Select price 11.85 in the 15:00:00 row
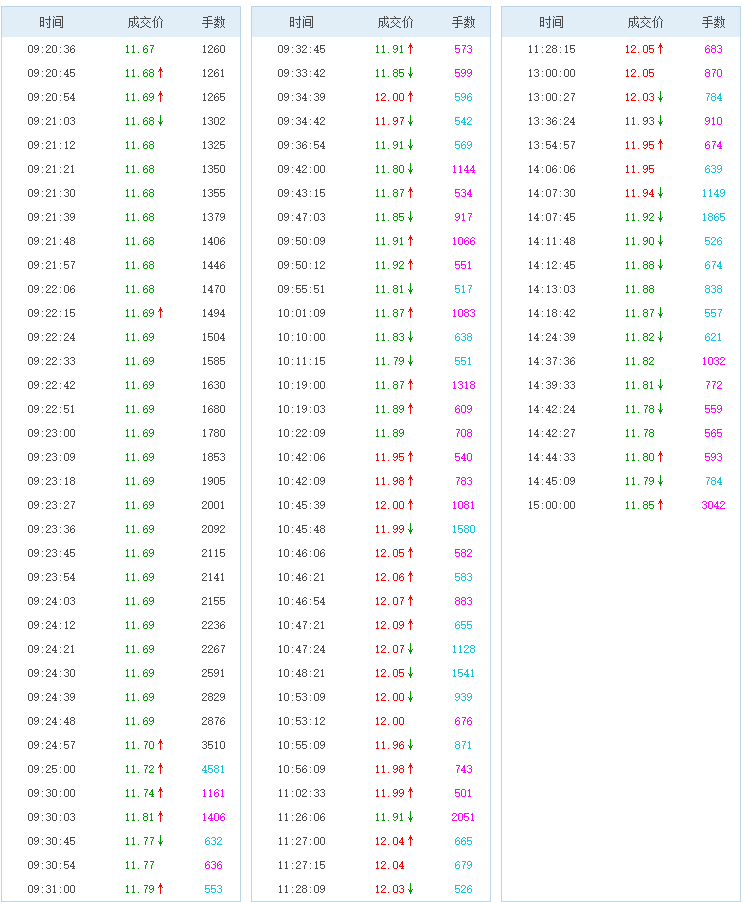The width and height of the screenshot is (743, 902). pos(640,505)
